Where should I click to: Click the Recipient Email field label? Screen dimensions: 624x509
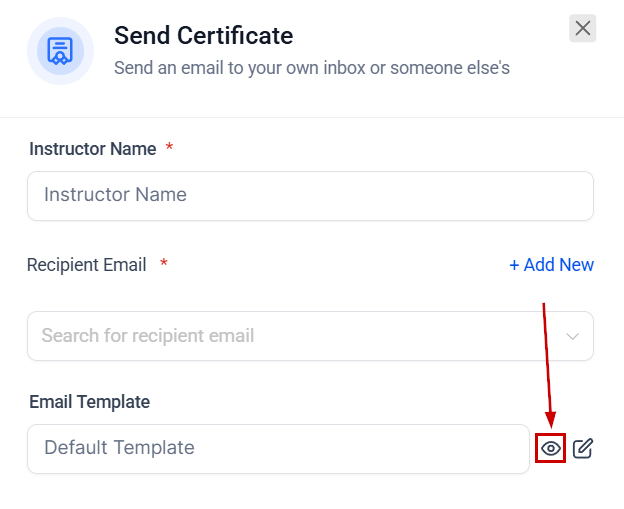point(86,265)
